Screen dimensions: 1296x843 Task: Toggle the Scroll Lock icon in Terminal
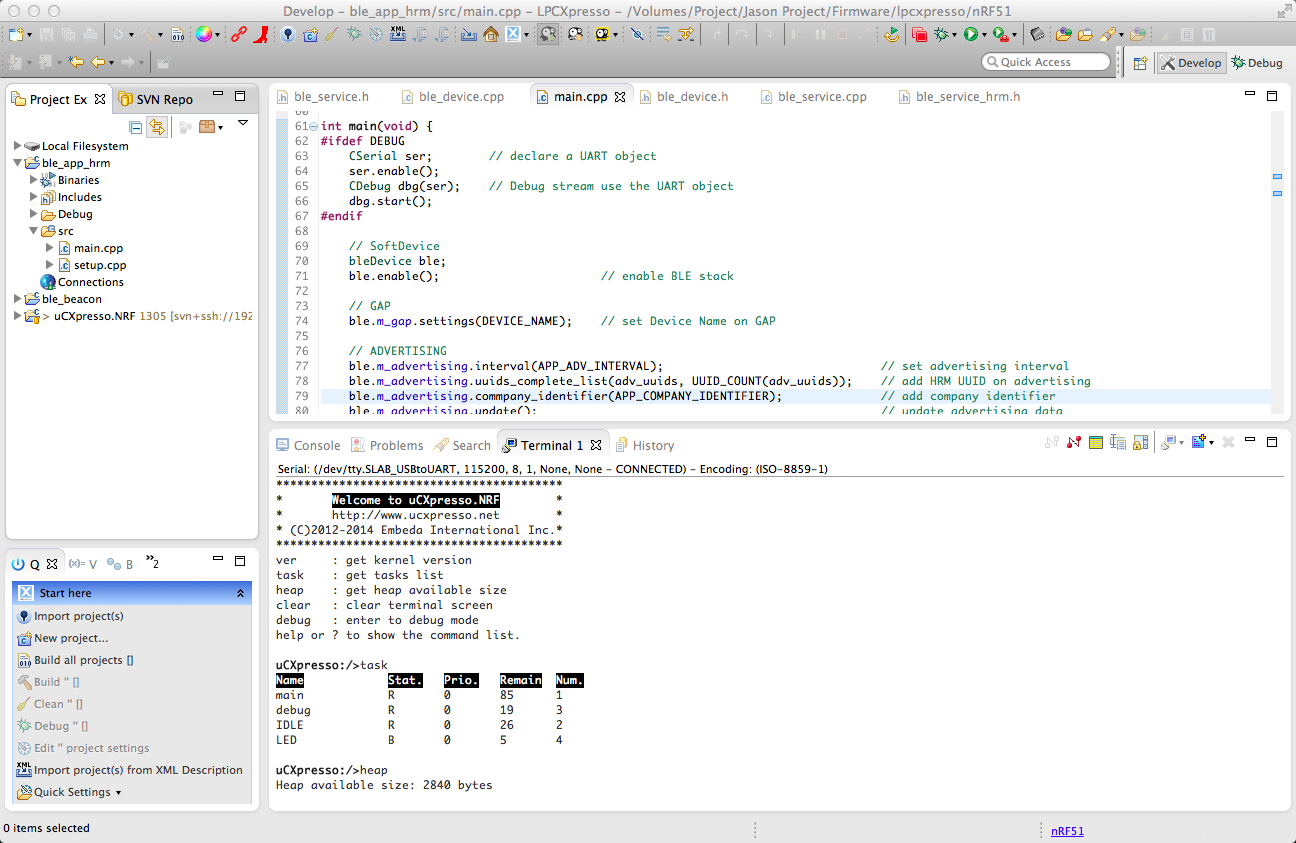click(1140, 443)
